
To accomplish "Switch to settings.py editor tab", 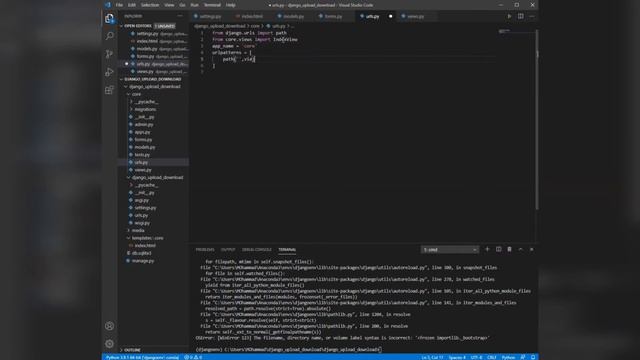I will [210, 16].
